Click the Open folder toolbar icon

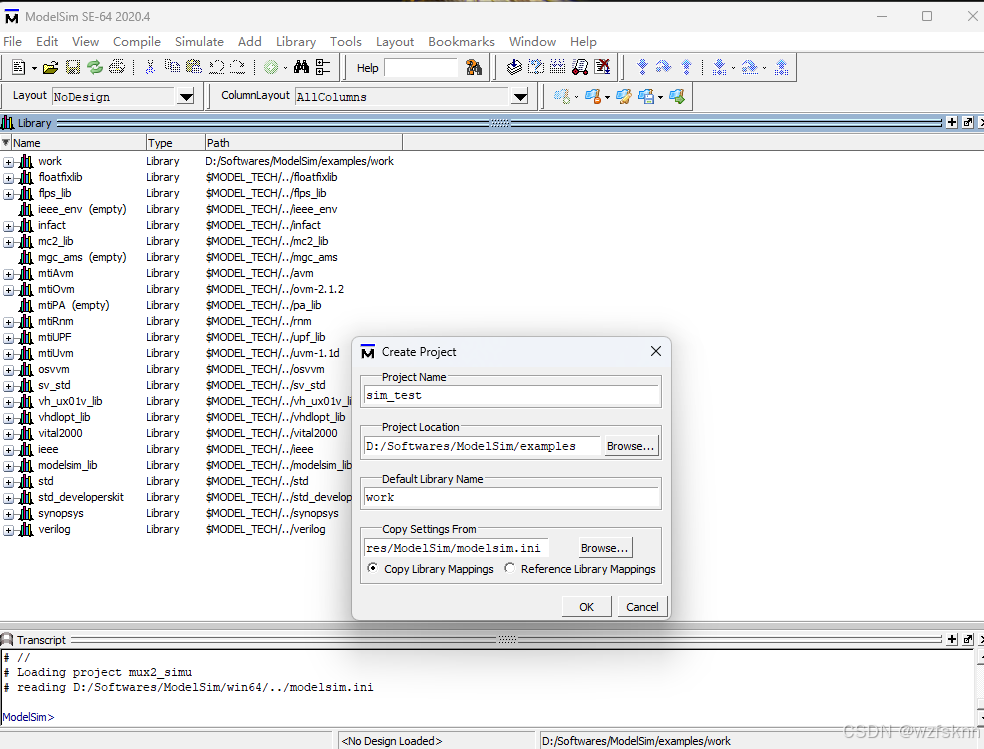(x=51, y=67)
